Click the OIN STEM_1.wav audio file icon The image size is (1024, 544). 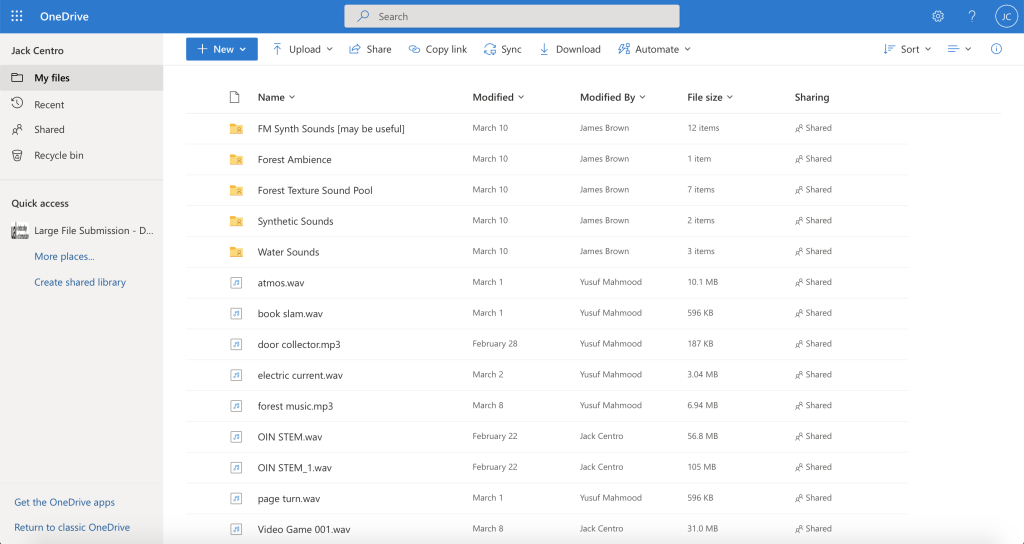[236, 468]
